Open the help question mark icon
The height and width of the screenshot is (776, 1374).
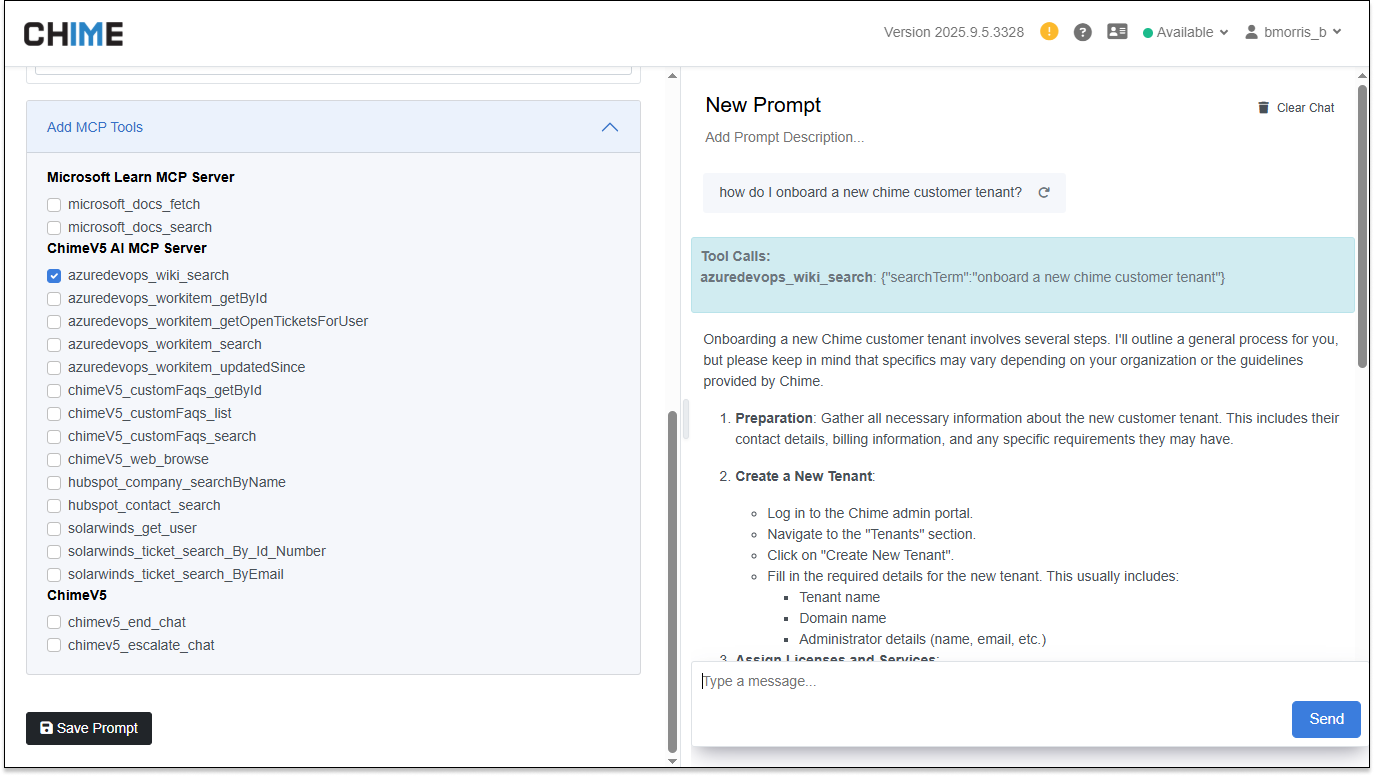(1082, 32)
